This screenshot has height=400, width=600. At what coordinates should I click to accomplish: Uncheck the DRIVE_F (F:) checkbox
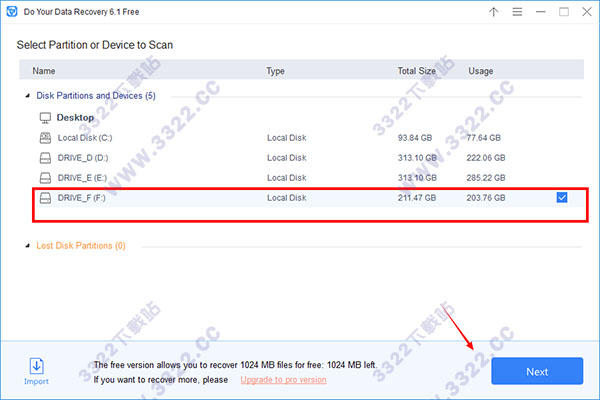click(562, 198)
